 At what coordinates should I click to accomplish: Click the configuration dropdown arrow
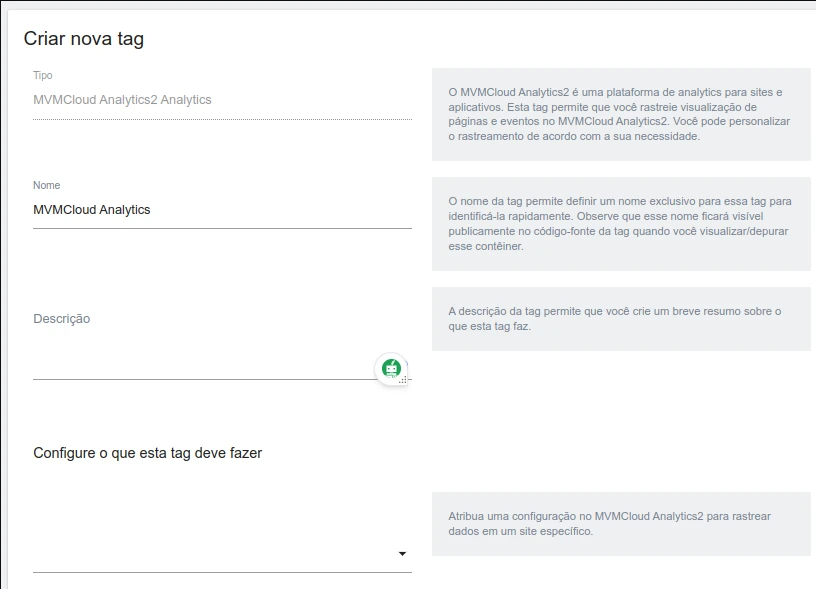402,554
